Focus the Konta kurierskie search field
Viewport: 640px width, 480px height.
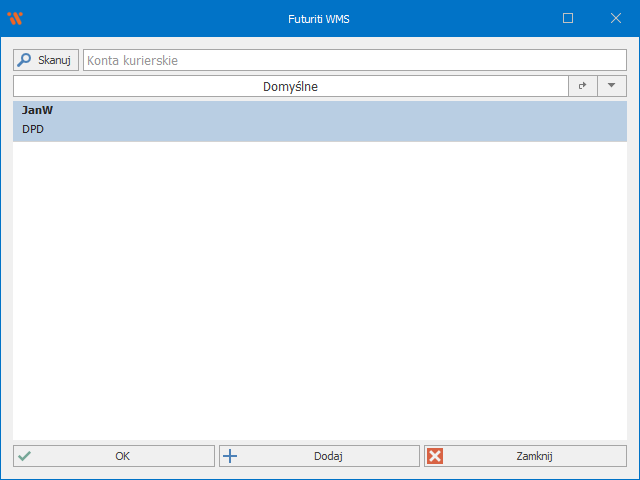[354, 60]
